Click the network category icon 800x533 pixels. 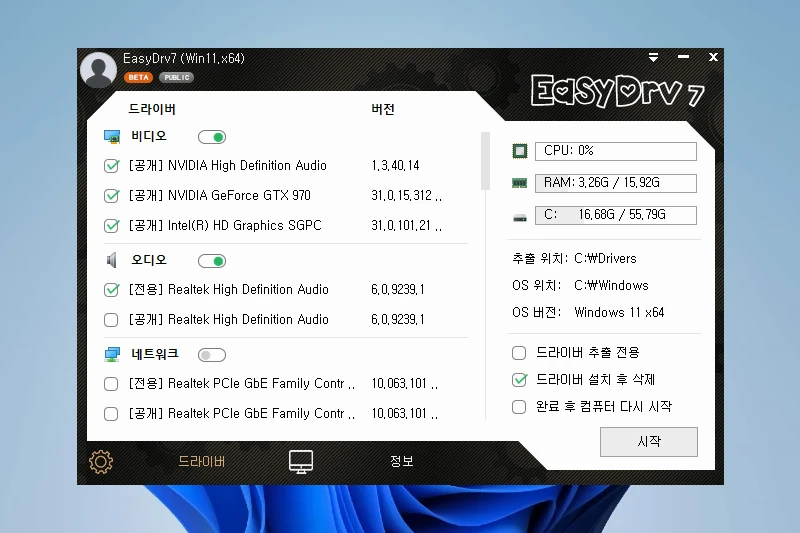pos(112,354)
